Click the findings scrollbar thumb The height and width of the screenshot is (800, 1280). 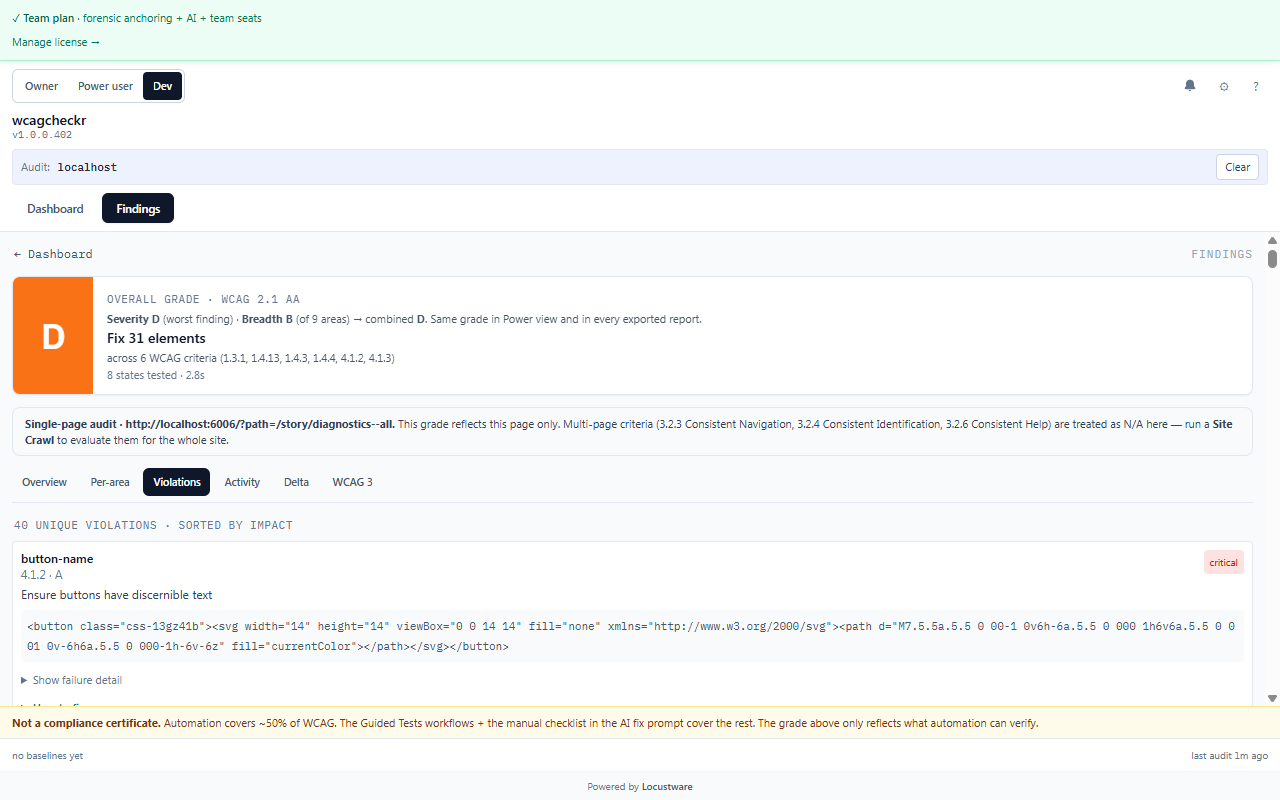[x=1272, y=259]
